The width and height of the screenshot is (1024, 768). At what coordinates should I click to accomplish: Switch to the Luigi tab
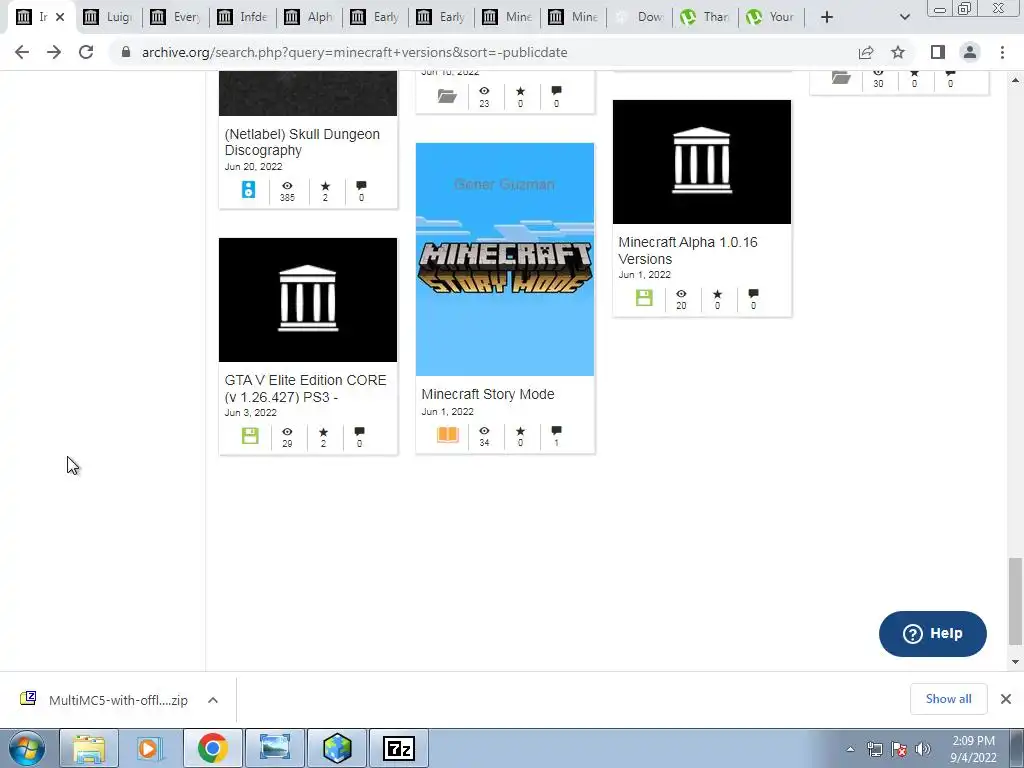click(x=108, y=17)
